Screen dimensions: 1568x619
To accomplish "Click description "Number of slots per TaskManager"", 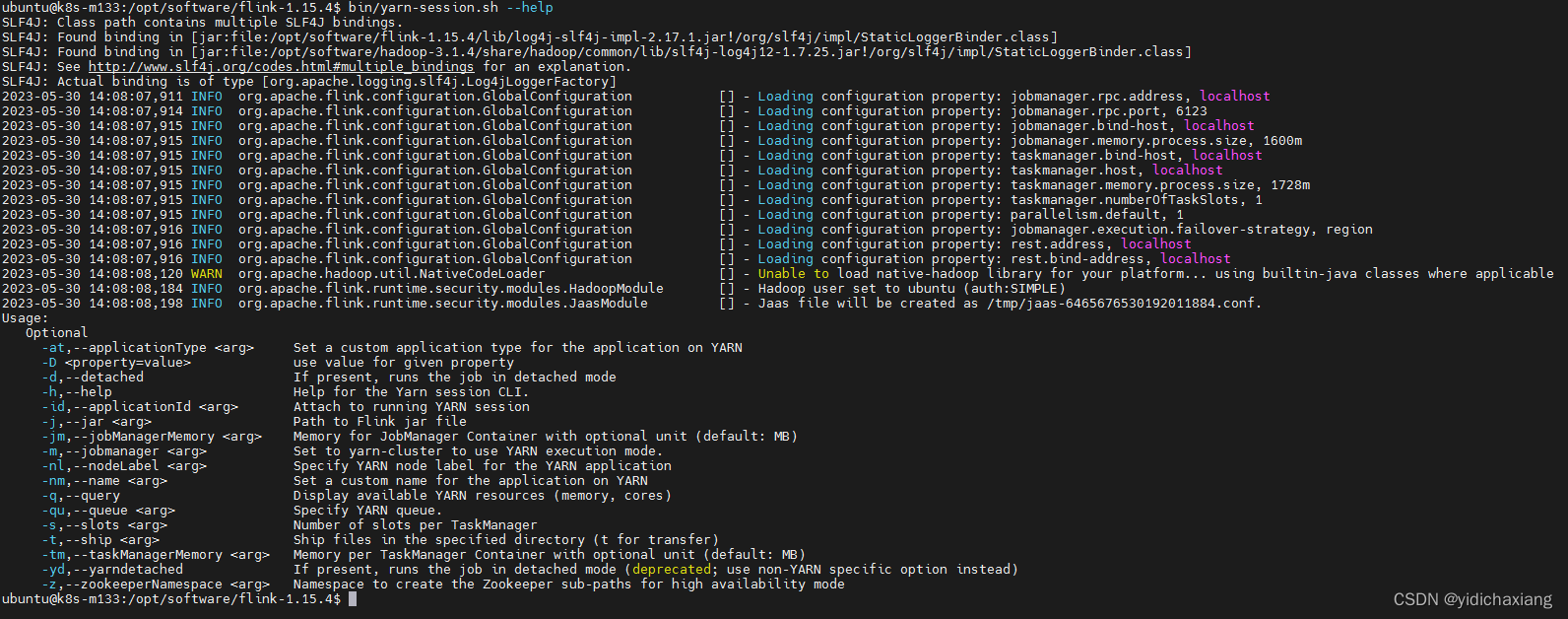I will pyautogui.click(x=416, y=525).
